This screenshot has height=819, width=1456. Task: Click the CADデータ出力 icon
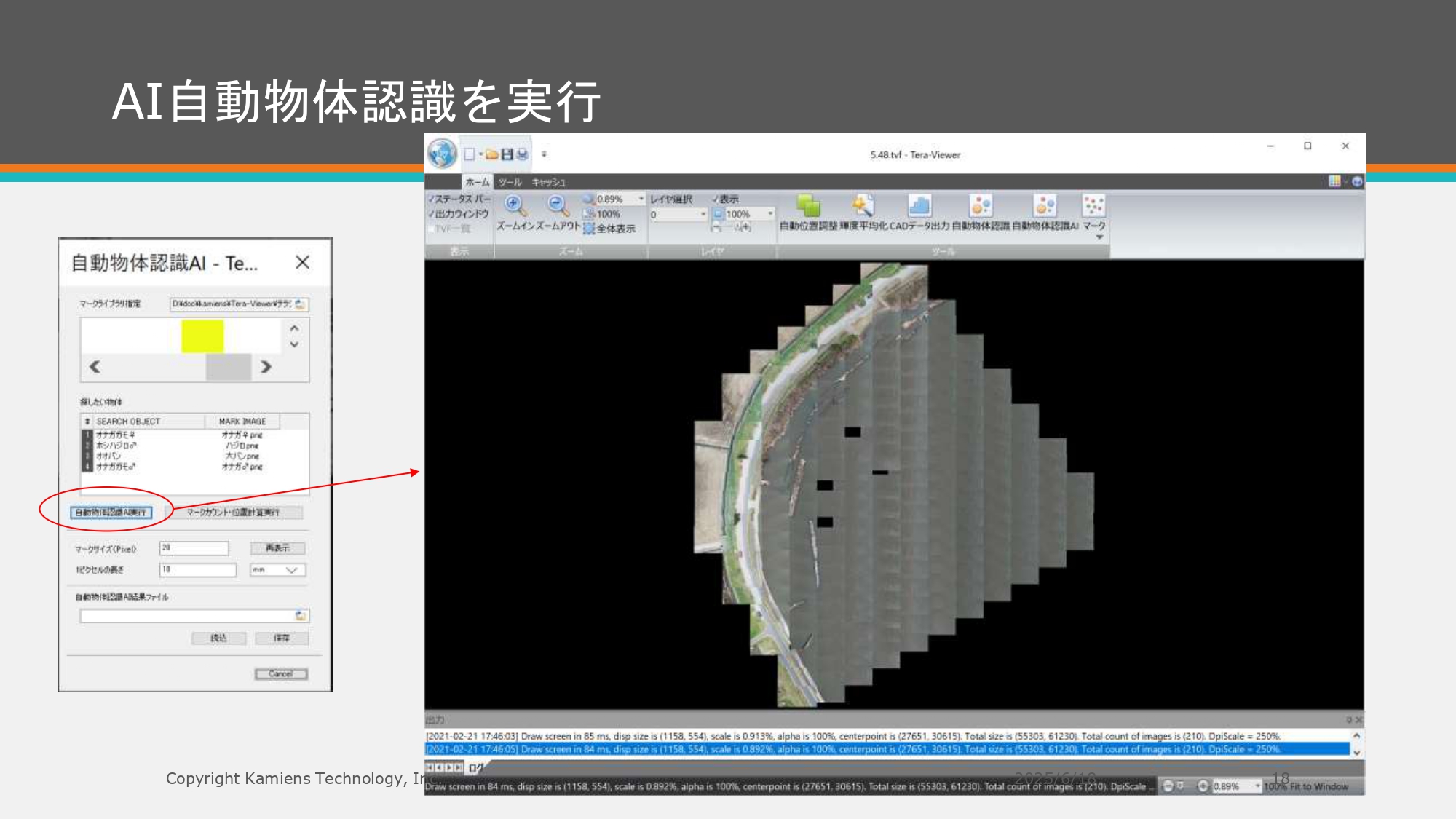point(919,207)
